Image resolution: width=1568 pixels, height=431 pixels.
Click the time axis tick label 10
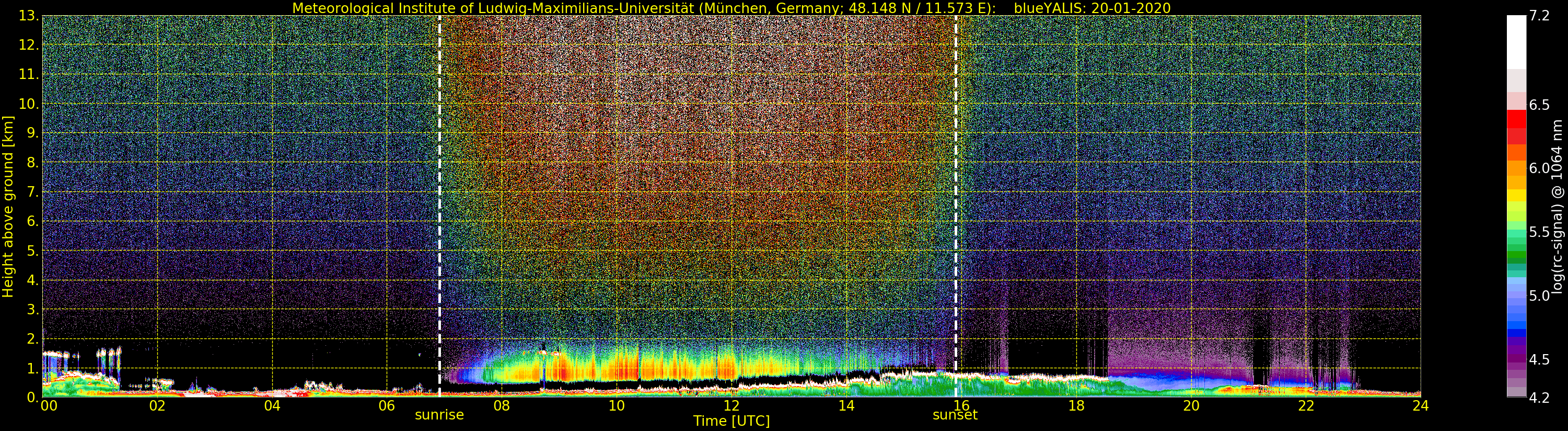617,406
